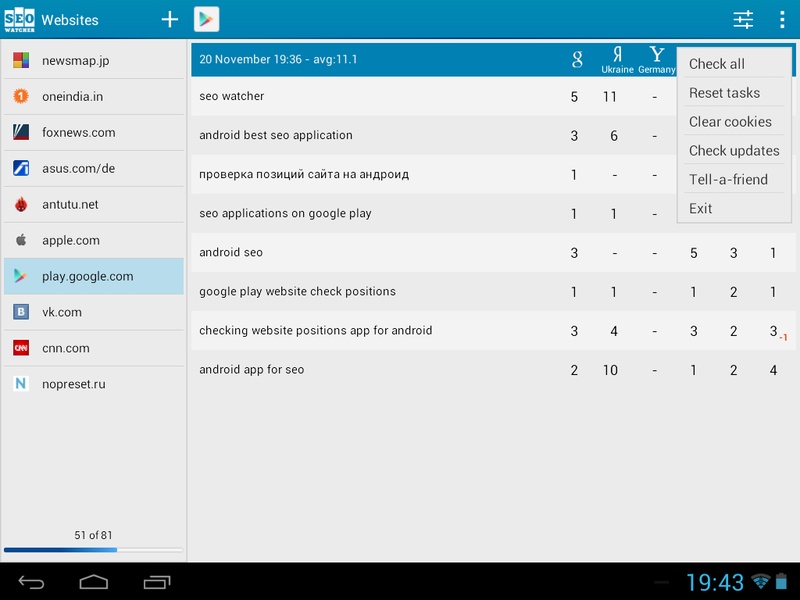This screenshot has height=600, width=800.
Task: Select 'google play website check positions' keyword
Action: point(493,291)
